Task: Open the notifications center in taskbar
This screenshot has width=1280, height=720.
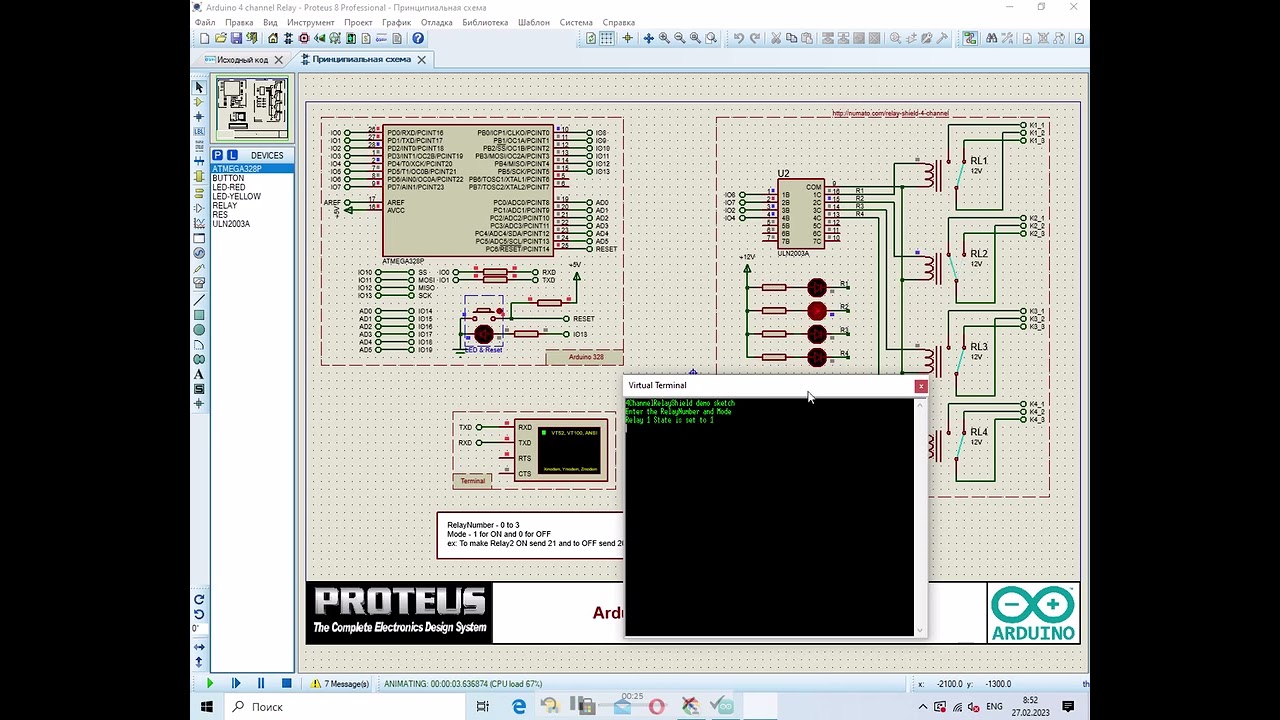Action: coord(1068,707)
